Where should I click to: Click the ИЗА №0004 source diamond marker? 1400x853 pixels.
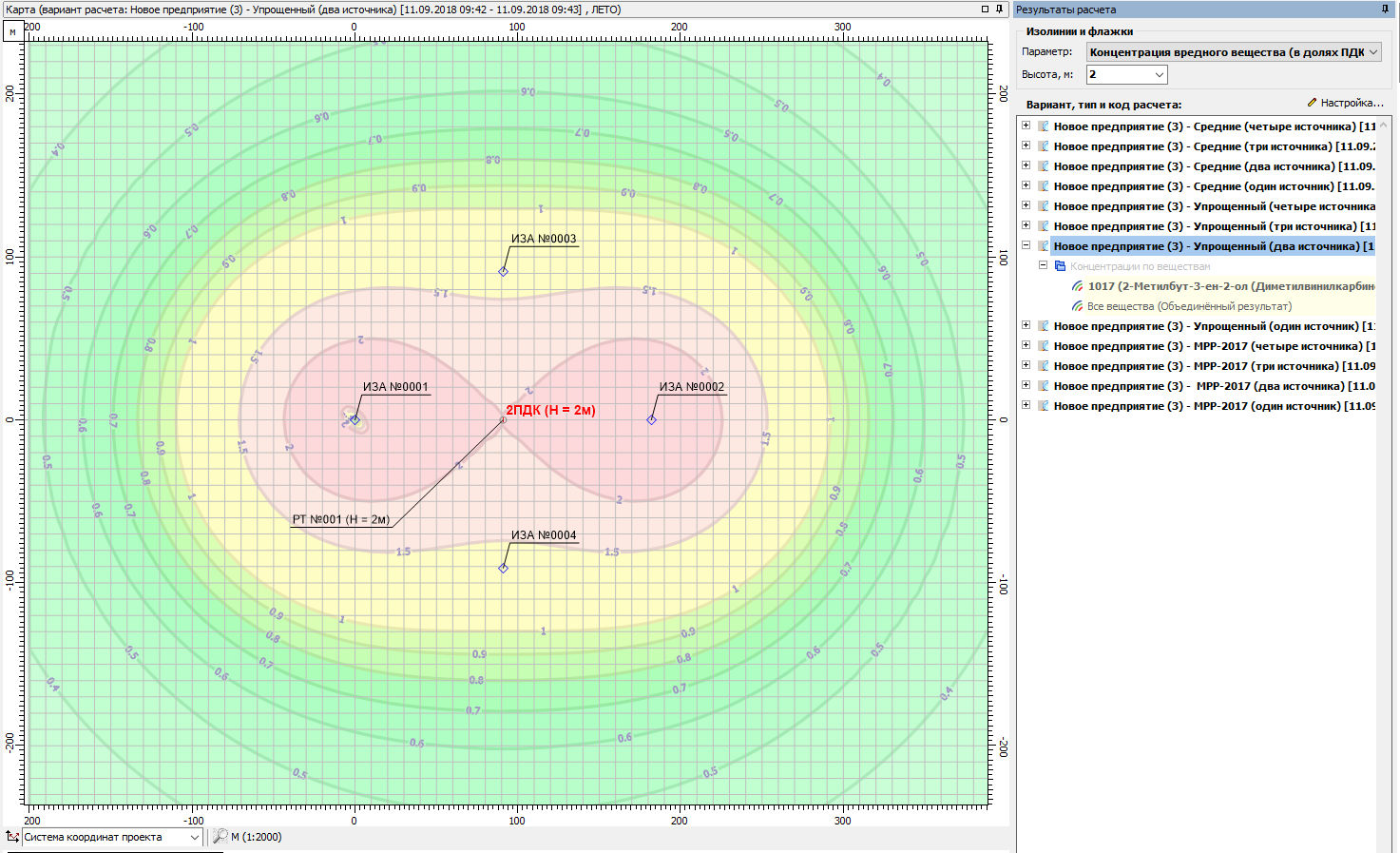click(504, 569)
